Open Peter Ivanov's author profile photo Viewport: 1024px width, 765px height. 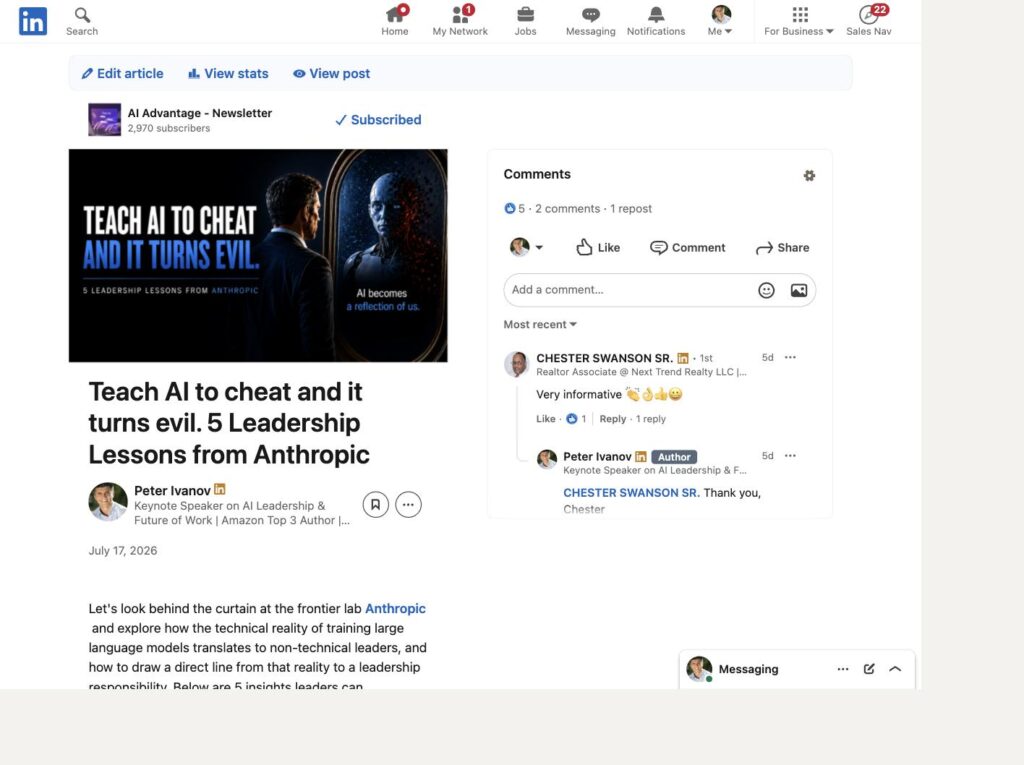[108, 502]
